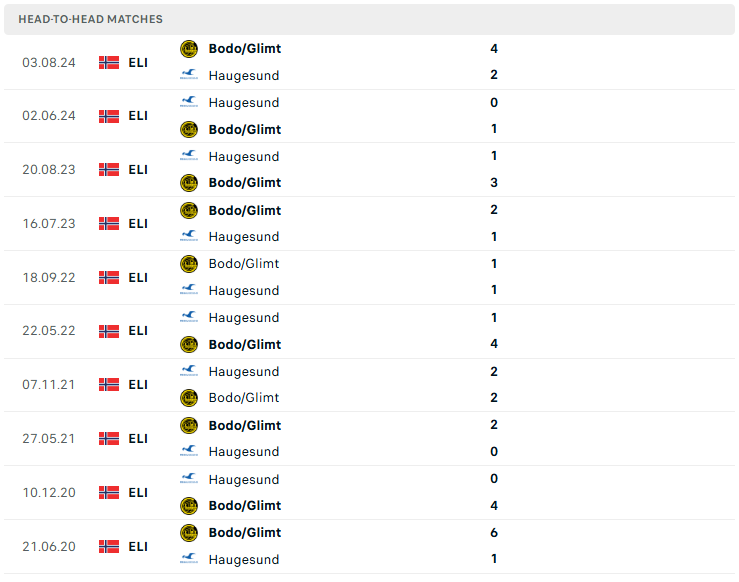Click the Head-to-Head Matches header
The width and height of the screenshot is (739, 582).
tap(90, 19)
